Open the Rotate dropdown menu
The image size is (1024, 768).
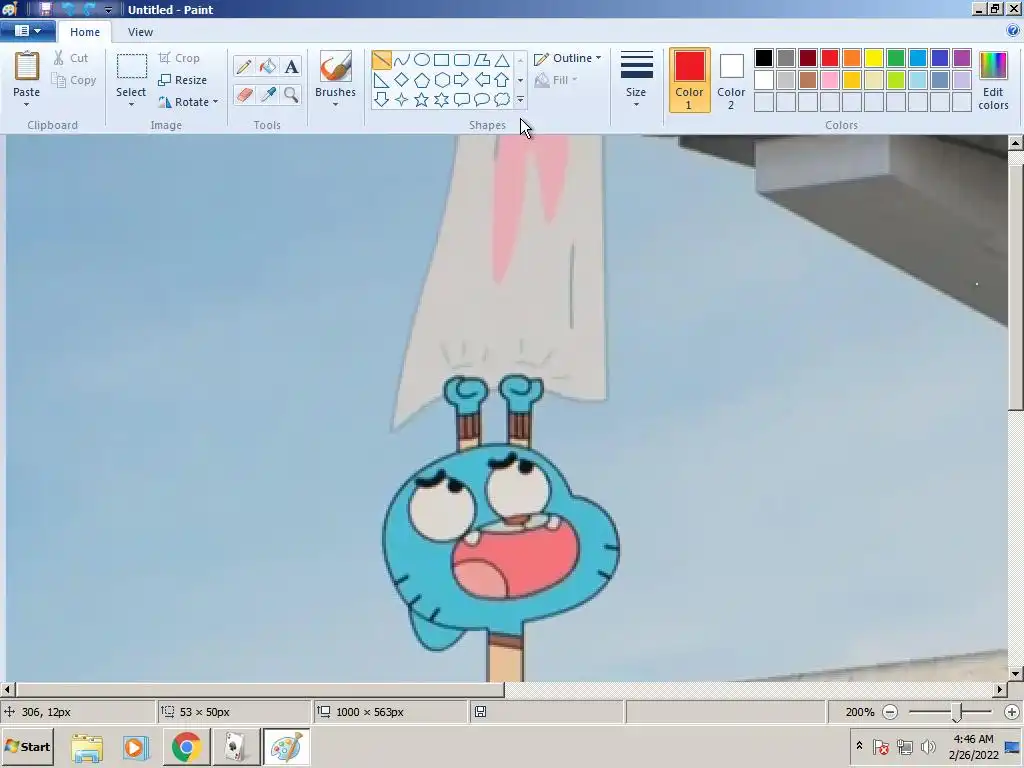pos(188,102)
